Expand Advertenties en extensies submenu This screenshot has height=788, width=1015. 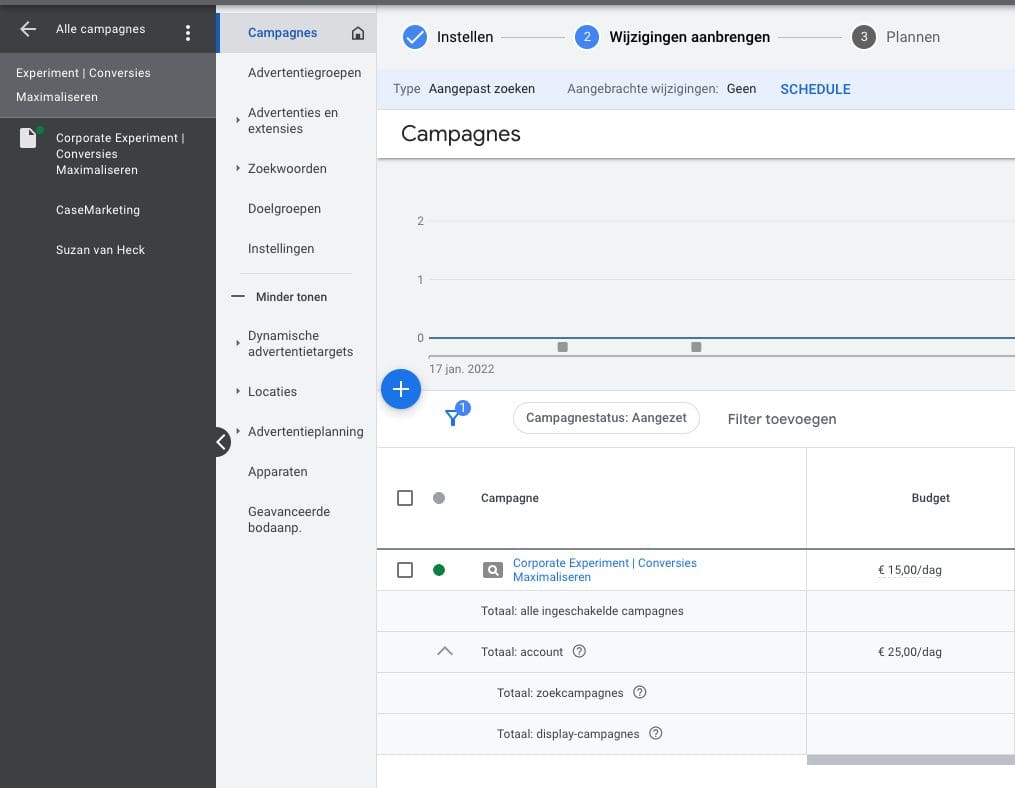click(238, 120)
